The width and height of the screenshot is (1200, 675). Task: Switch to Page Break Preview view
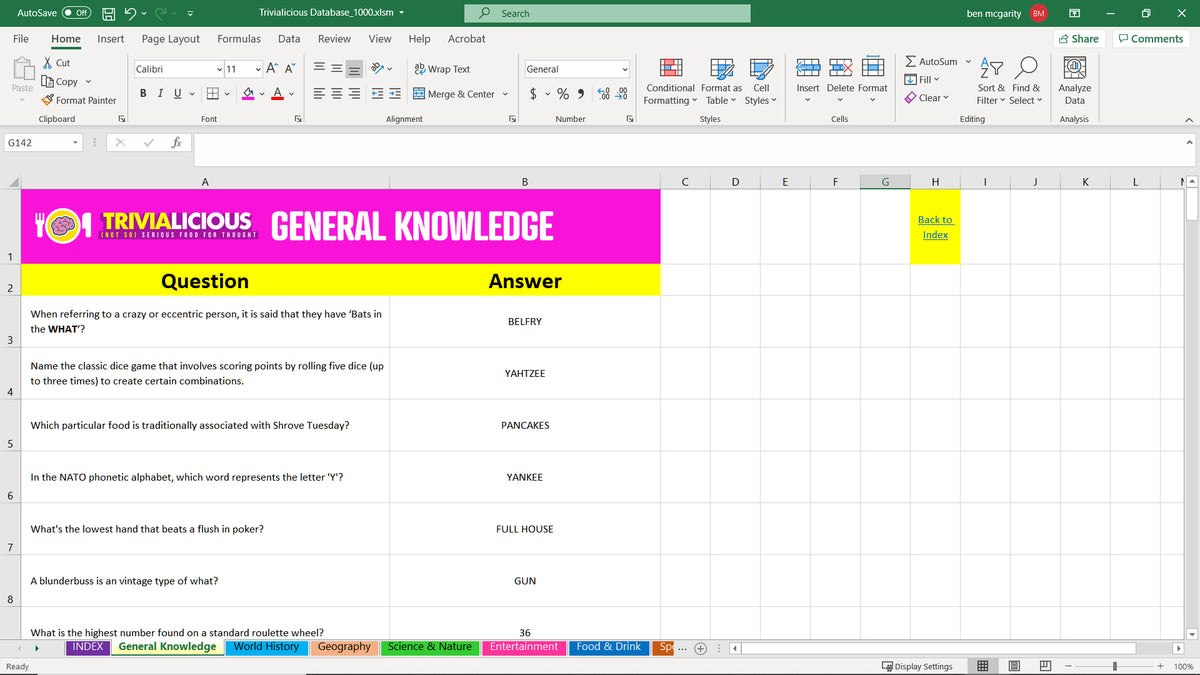[1046, 666]
